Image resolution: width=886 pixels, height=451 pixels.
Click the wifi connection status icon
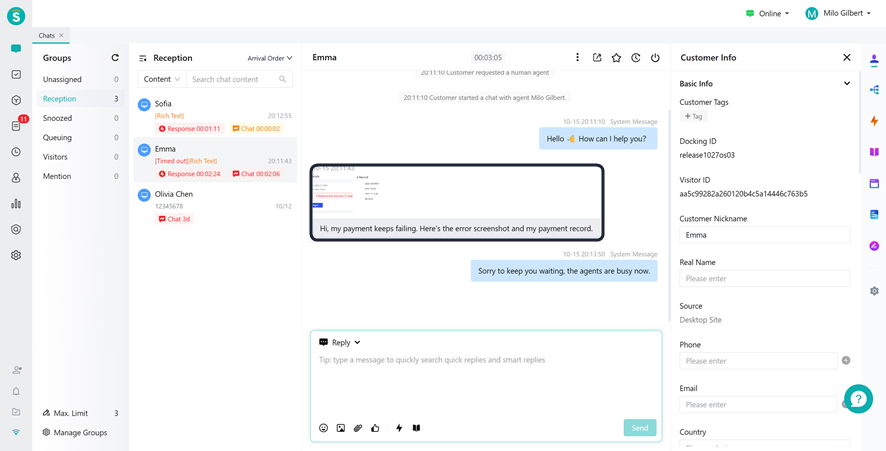click(x=16, y=432)
